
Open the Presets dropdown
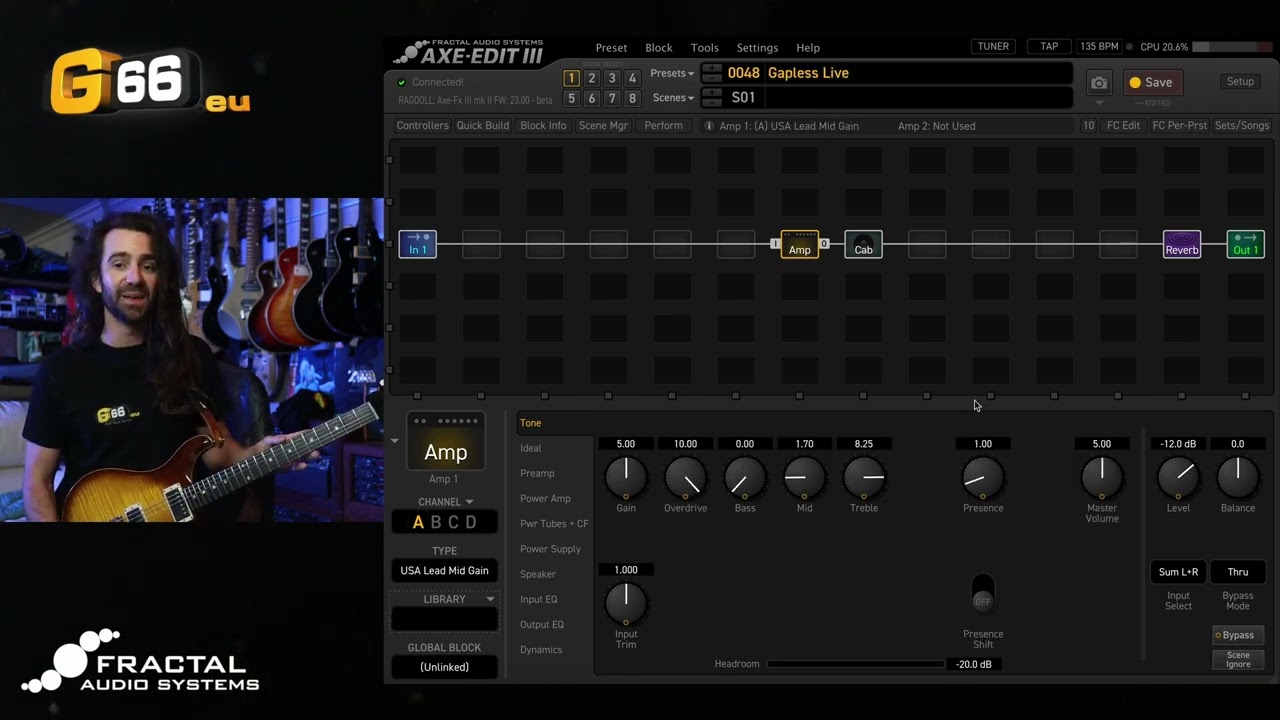click(x=672, y=73)
